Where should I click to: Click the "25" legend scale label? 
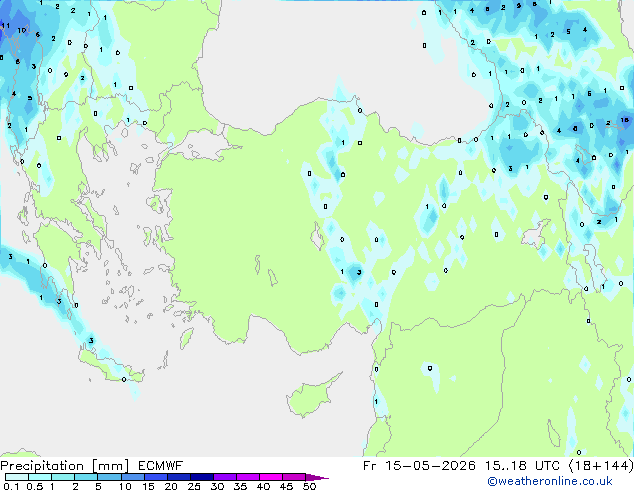tap(194, 486)
